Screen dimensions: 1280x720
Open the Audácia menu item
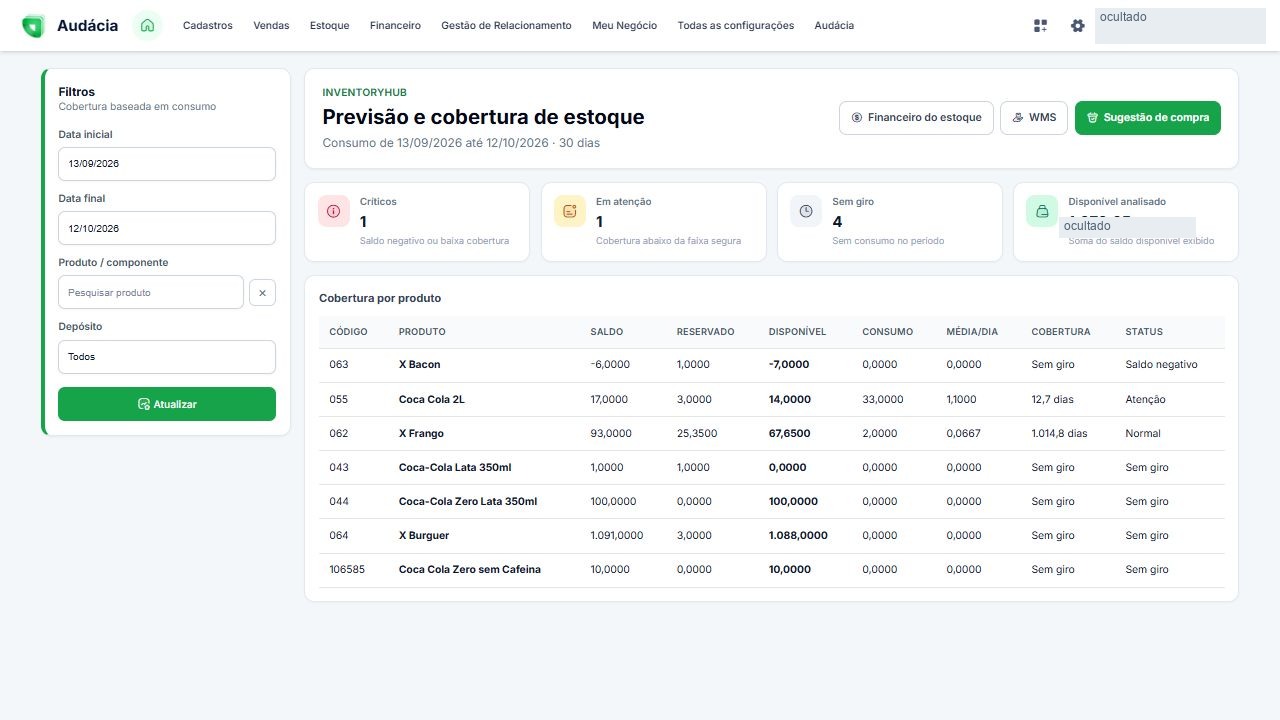point(834,26)
